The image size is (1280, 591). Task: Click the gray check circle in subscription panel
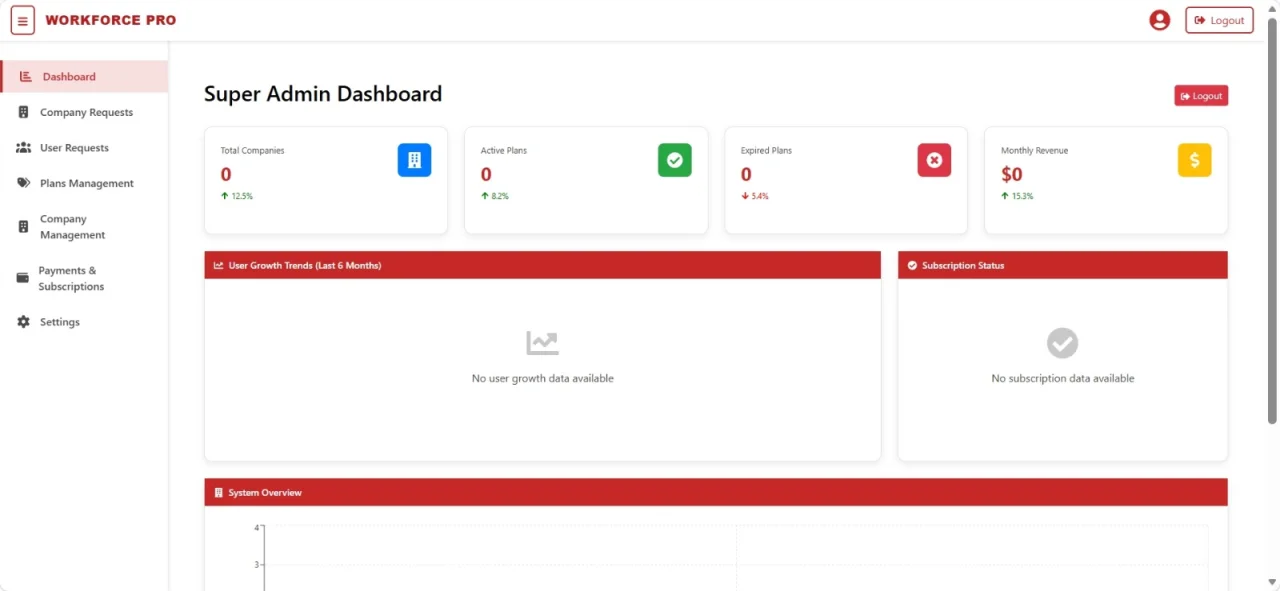(x=1062, y=343)
